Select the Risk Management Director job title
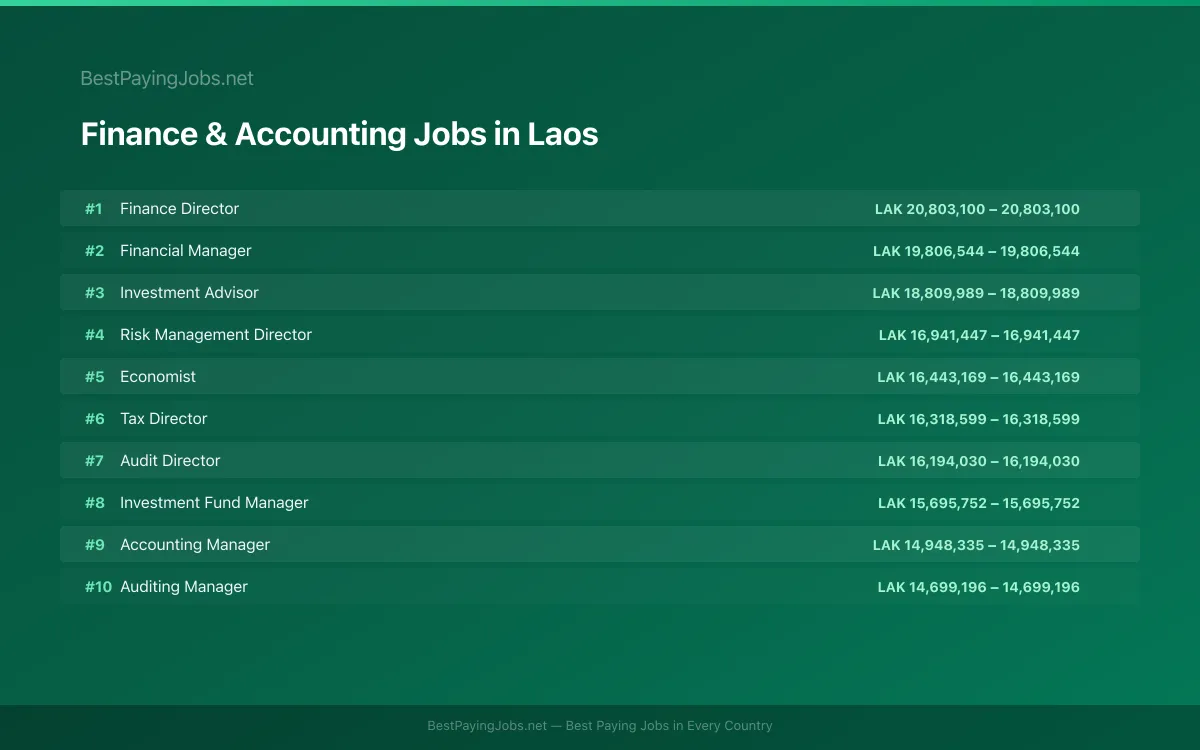 tap(216, 335)
